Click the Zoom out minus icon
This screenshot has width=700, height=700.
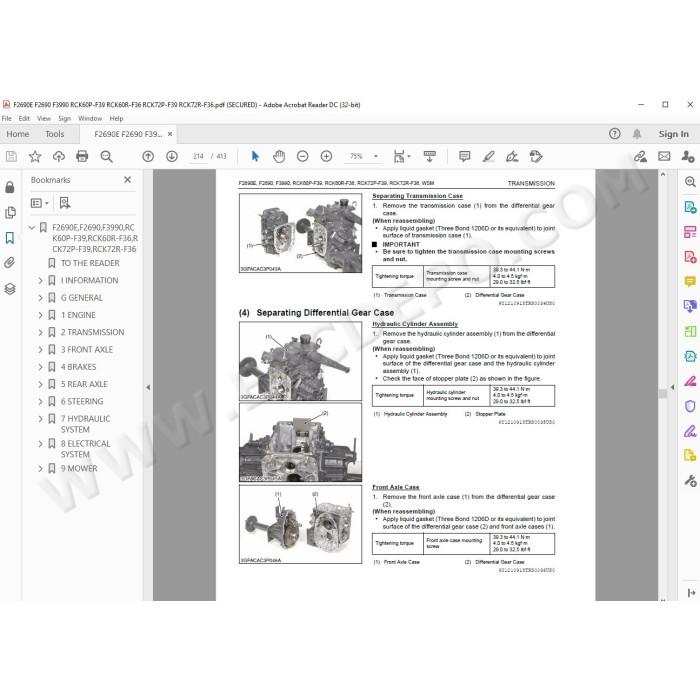point(303,156)
